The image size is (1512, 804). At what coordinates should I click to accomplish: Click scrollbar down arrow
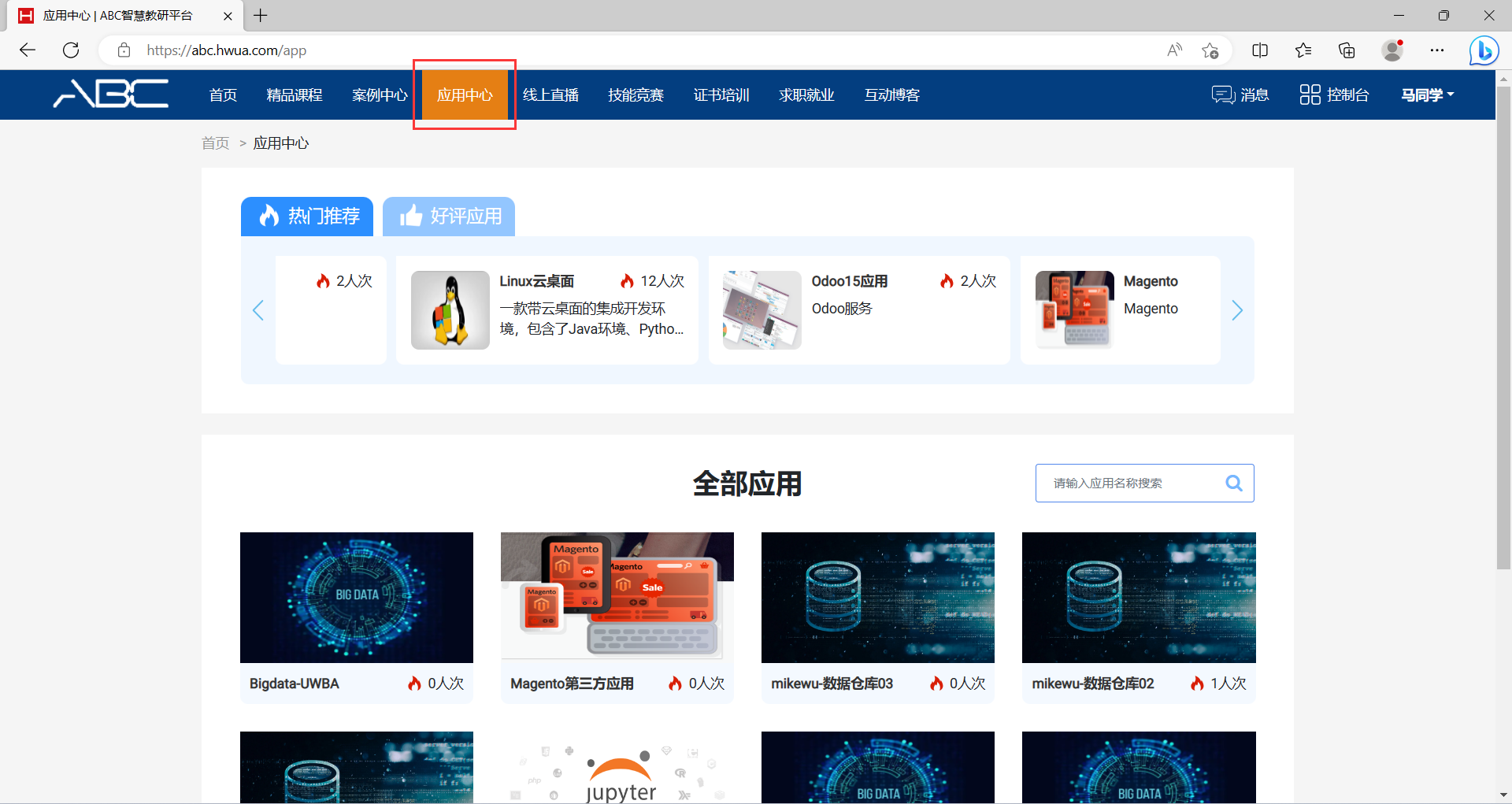[x=1503, y=795]
